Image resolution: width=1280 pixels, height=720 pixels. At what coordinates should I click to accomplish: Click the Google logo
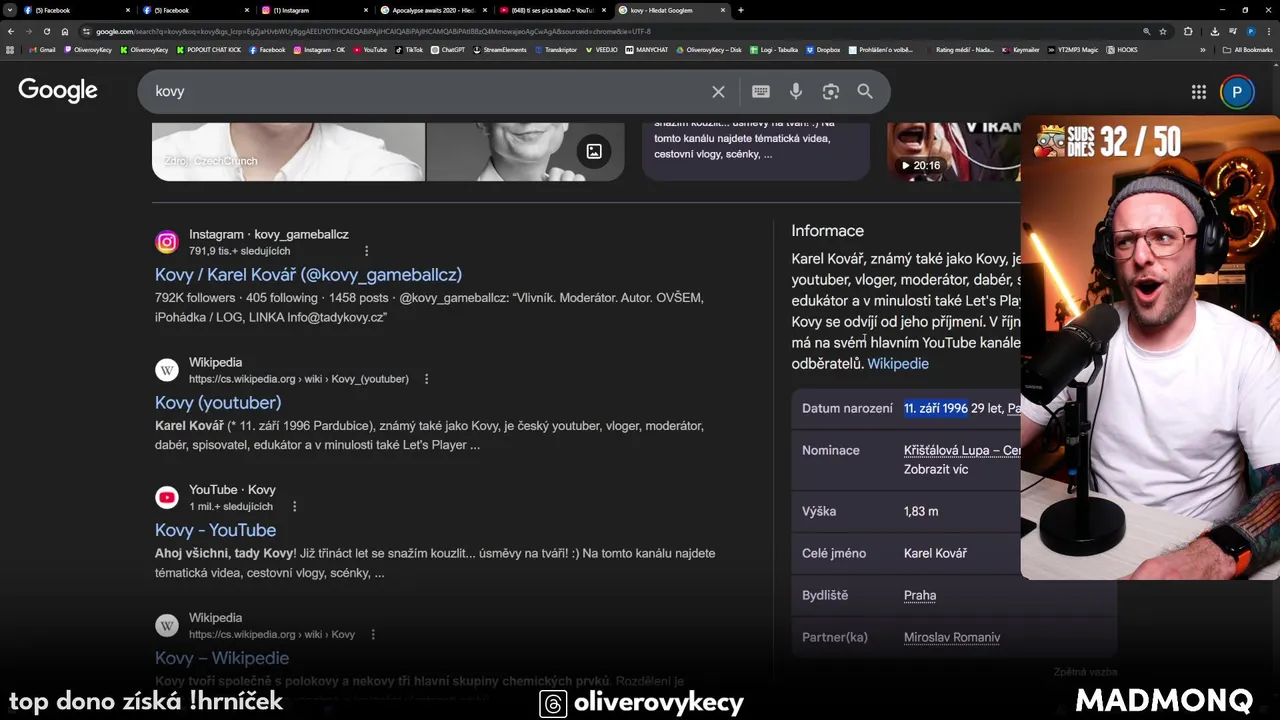58,90
